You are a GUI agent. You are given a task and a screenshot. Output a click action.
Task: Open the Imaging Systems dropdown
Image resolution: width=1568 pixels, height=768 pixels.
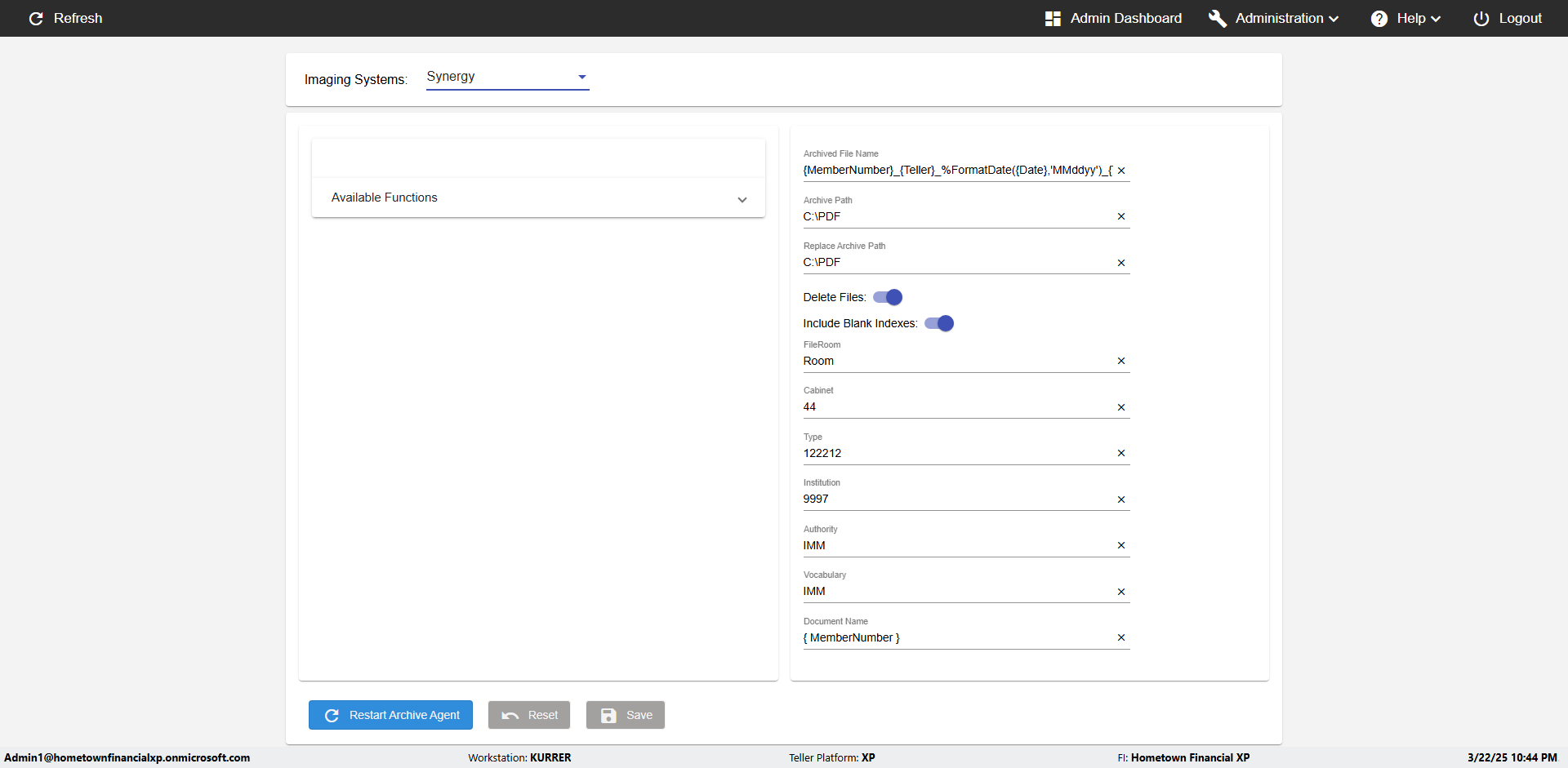point(507,77)
